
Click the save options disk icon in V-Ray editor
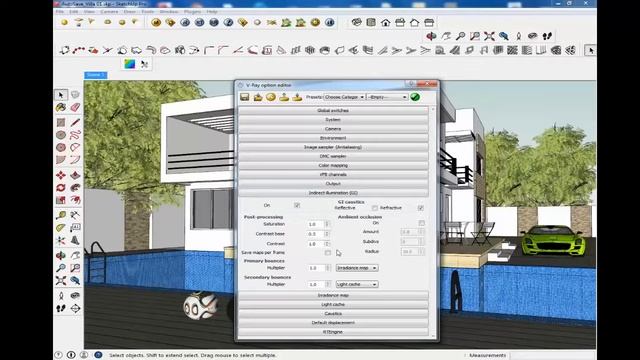(244, 97)
